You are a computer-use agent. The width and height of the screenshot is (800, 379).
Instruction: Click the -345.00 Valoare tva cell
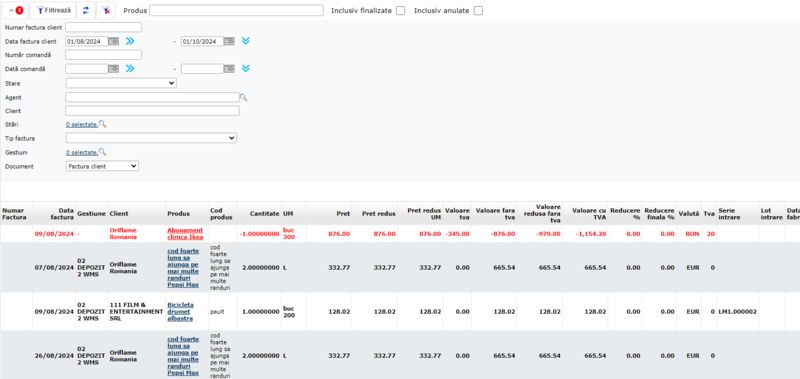[458, 234]
